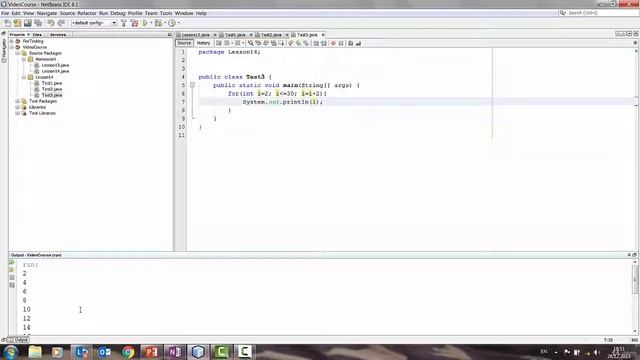Click the Undo toolbar icon
The width and height of the screenshot is (640, 360).
point(51,23)
